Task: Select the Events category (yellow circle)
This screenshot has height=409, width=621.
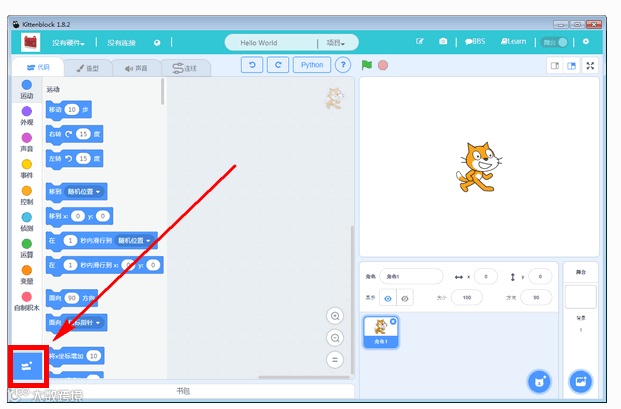Action: 27,169
